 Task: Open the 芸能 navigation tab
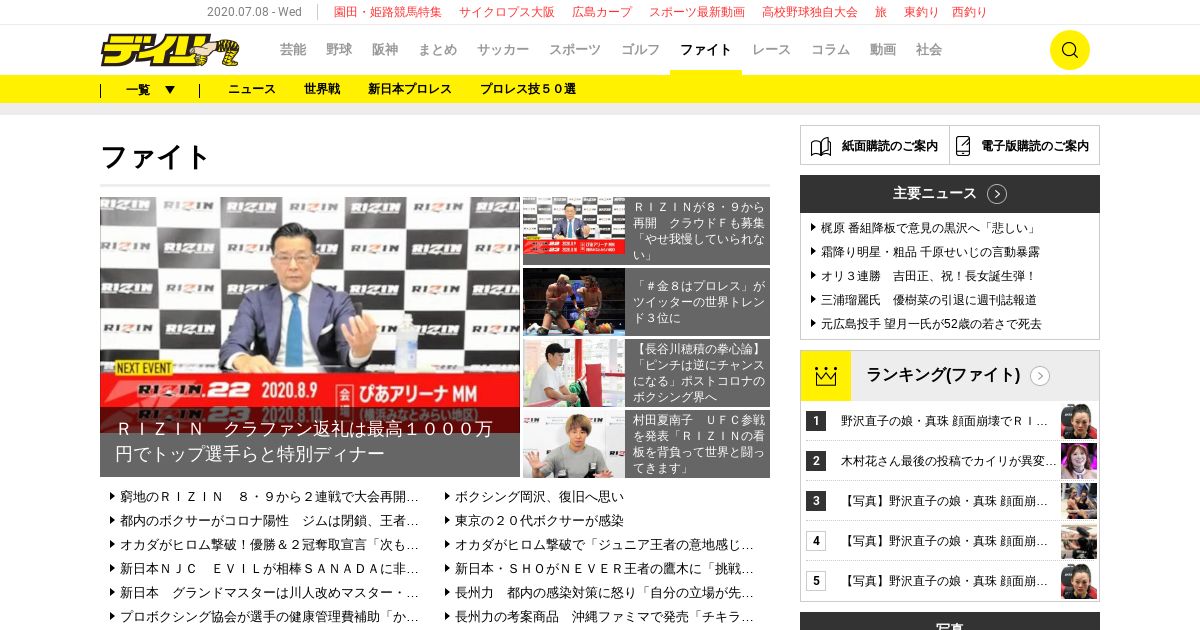(293, 49)
